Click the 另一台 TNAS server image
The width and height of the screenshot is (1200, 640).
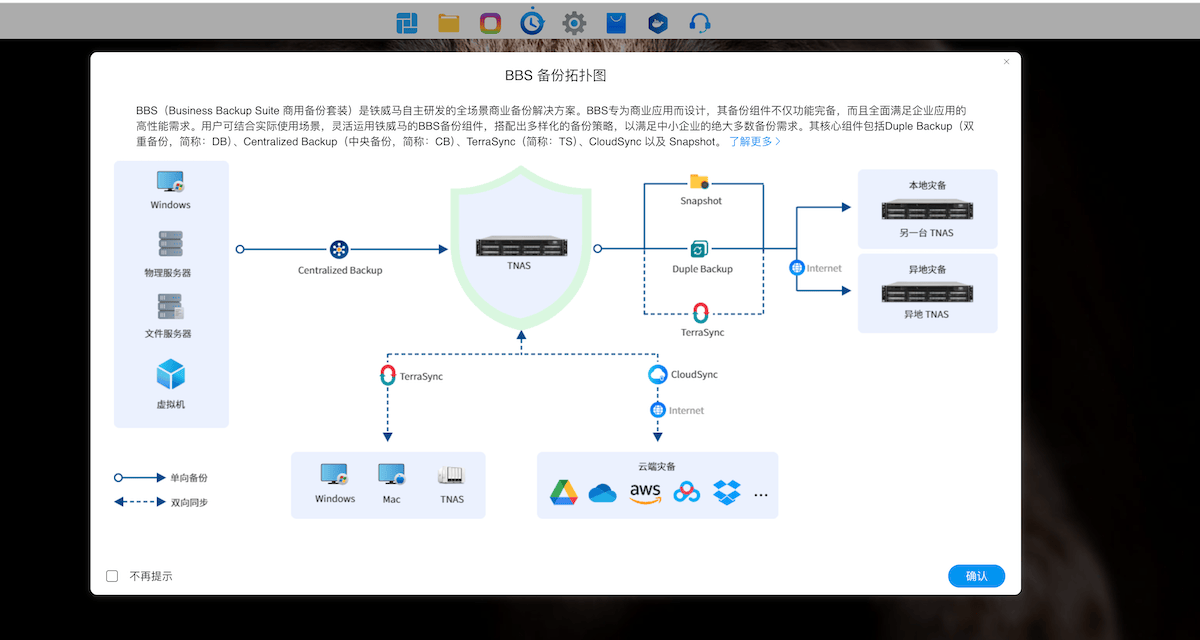click(x=927, y=210)
